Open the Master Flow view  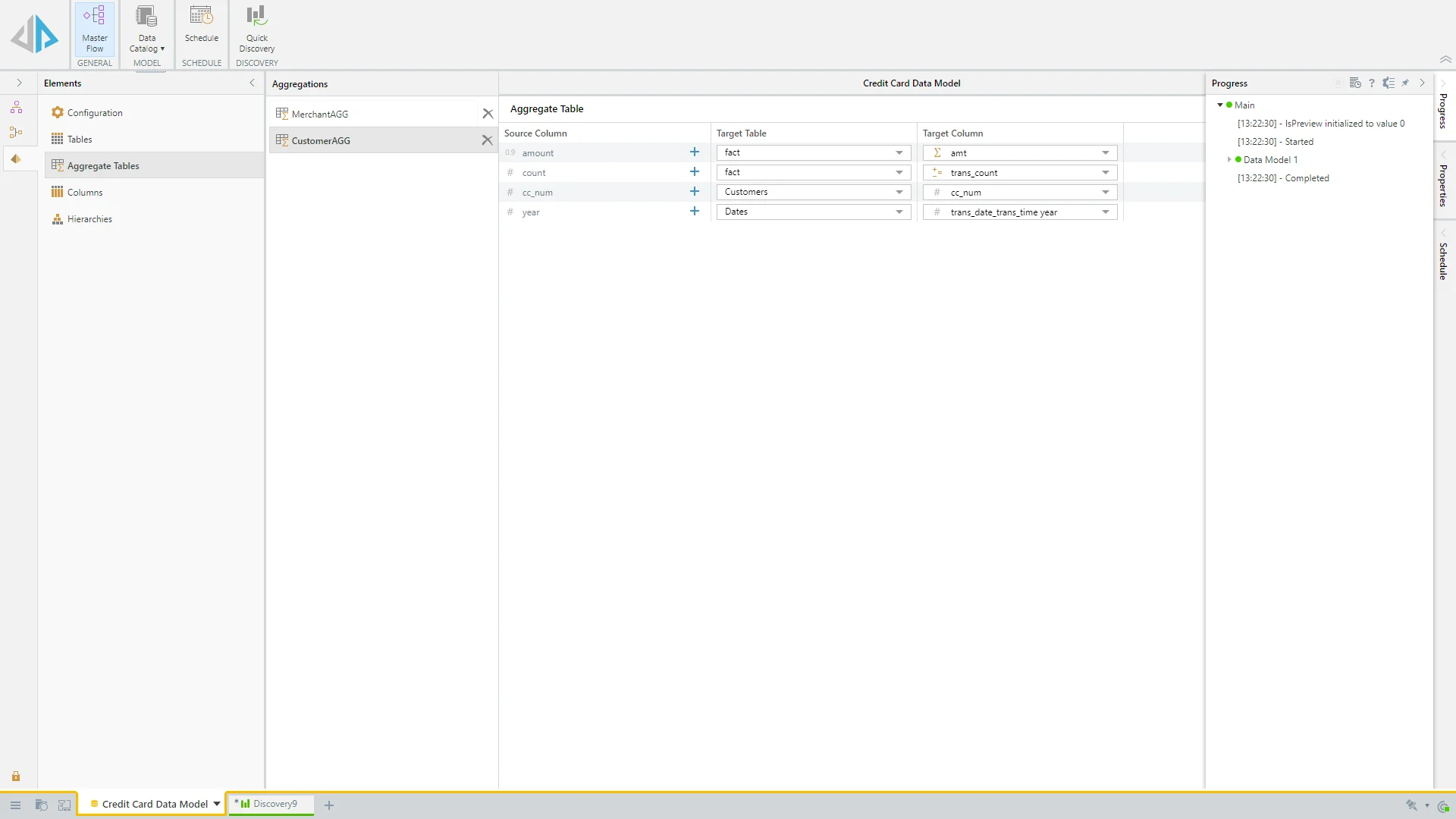pyautogui.click(x=95, y=29)
